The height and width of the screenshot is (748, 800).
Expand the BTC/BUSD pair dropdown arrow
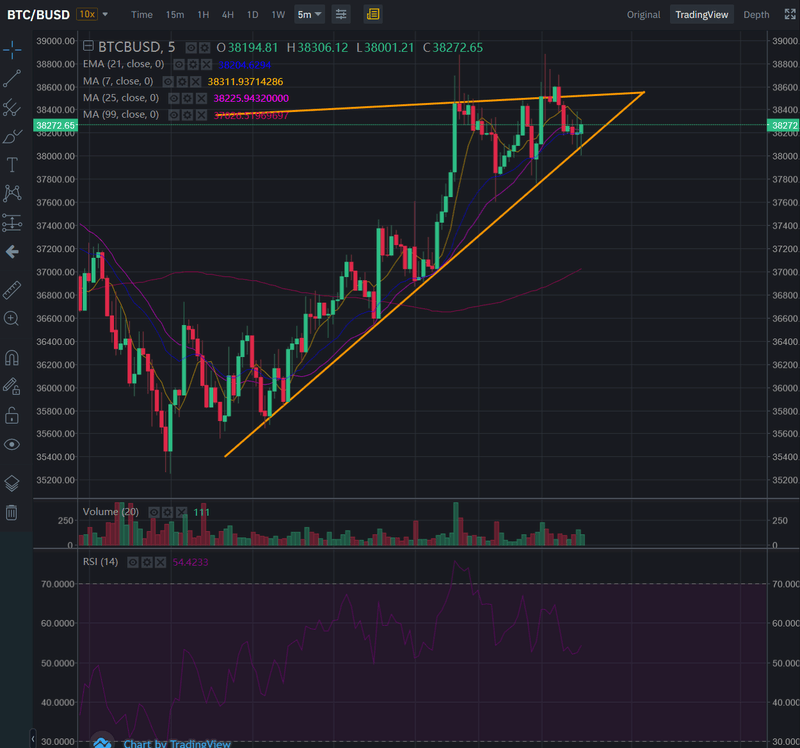(x=105, y=14)
